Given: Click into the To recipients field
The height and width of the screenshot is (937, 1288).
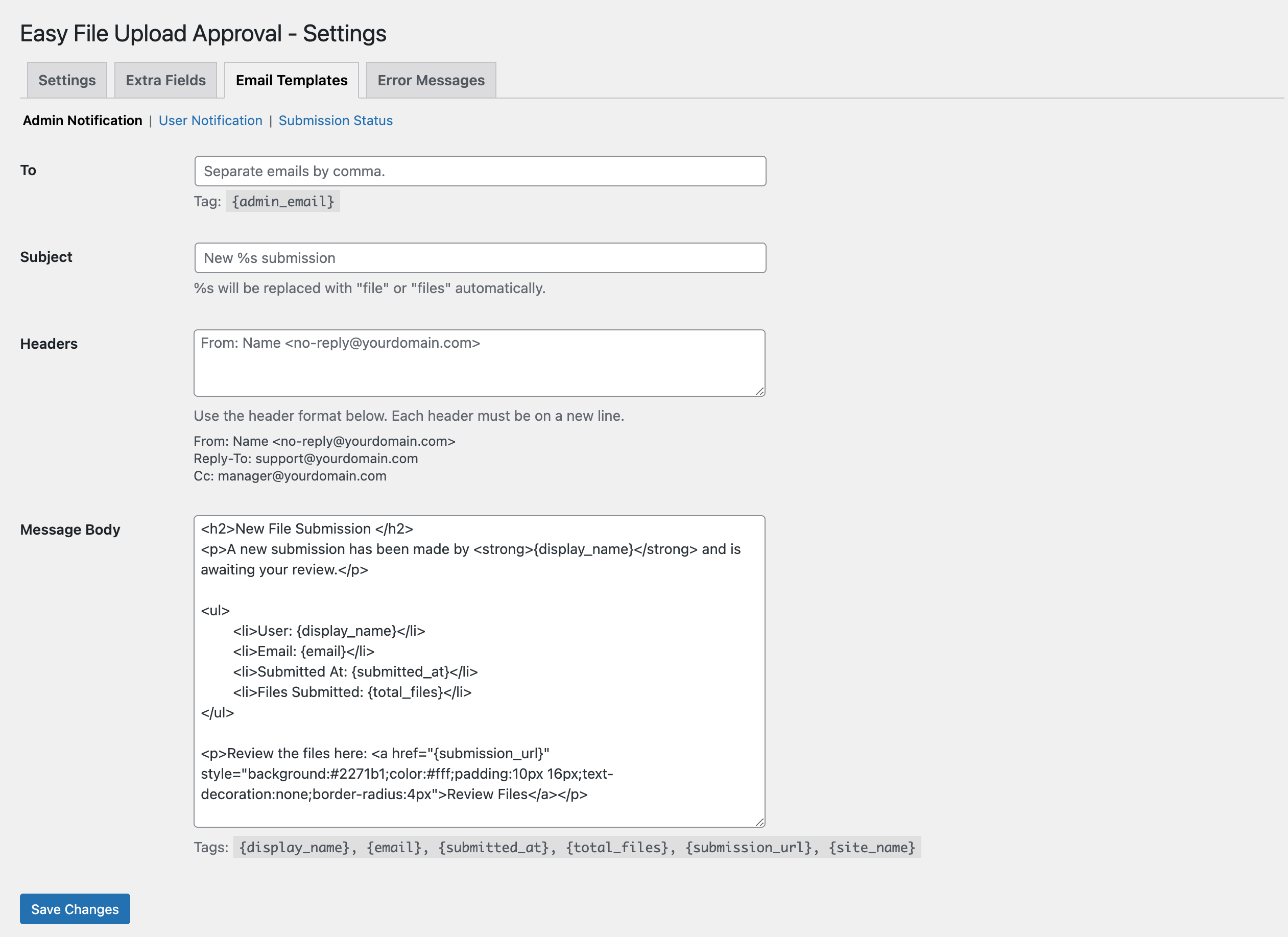Looking at the screenshot, I should pos(480,171).
